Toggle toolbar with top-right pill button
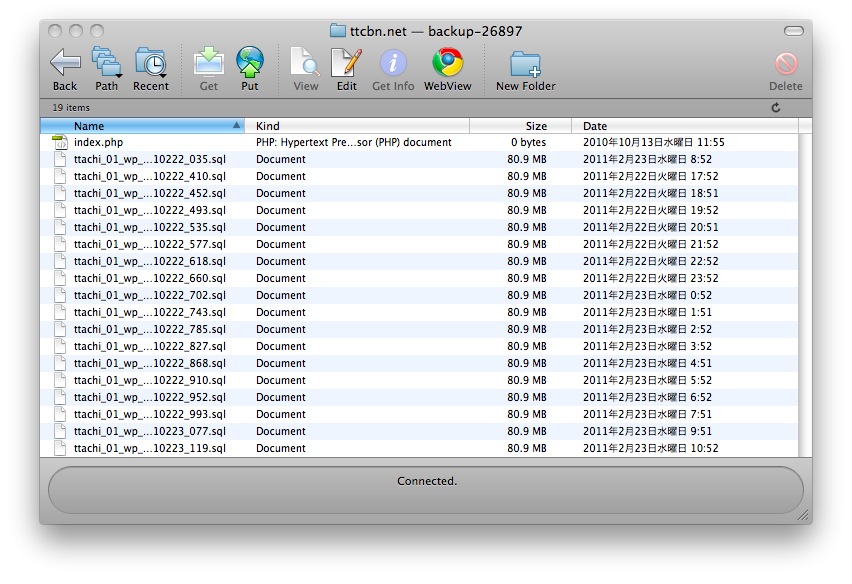852x584 pixels. coord(793,31)
